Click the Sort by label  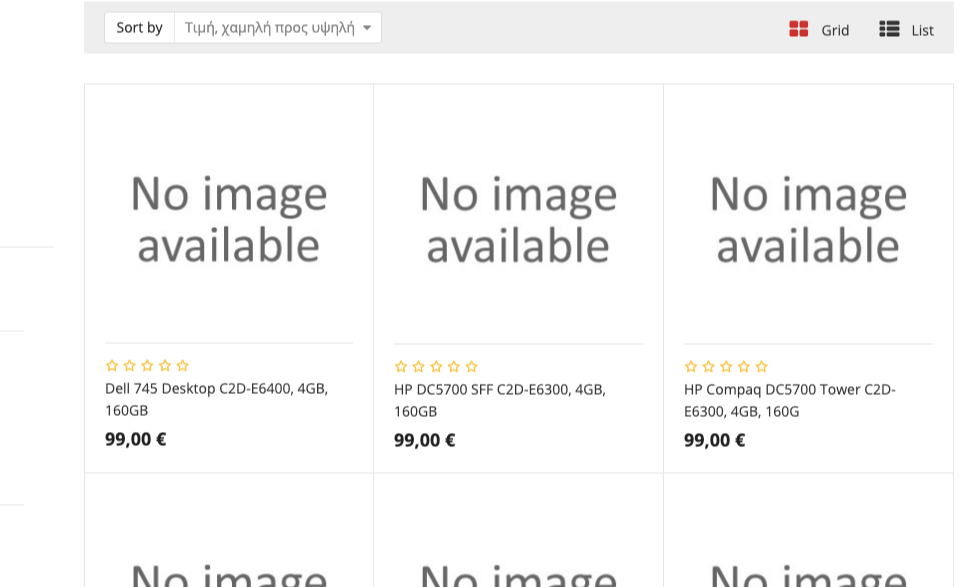pyautogui.click(x=139, y=28)
